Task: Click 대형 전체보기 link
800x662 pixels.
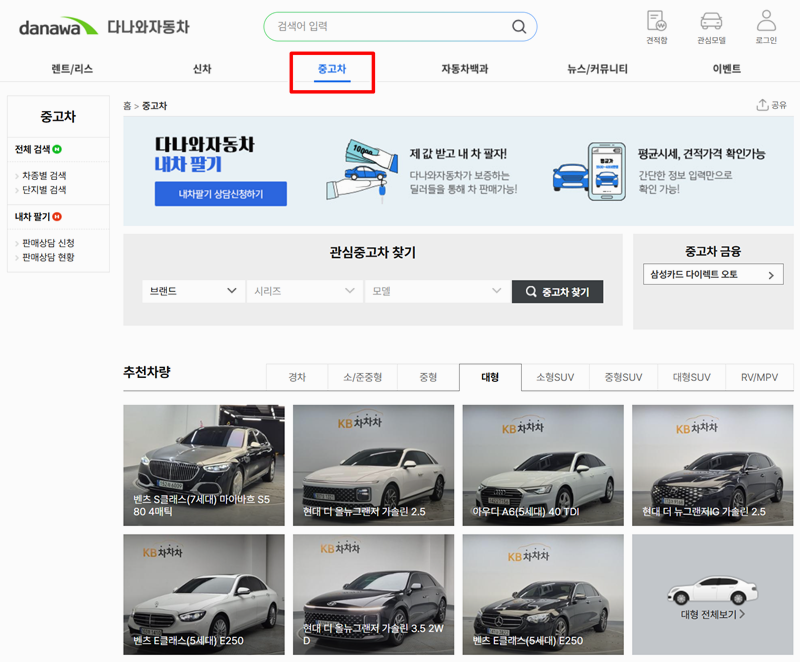Action: (x=712, y=615)
